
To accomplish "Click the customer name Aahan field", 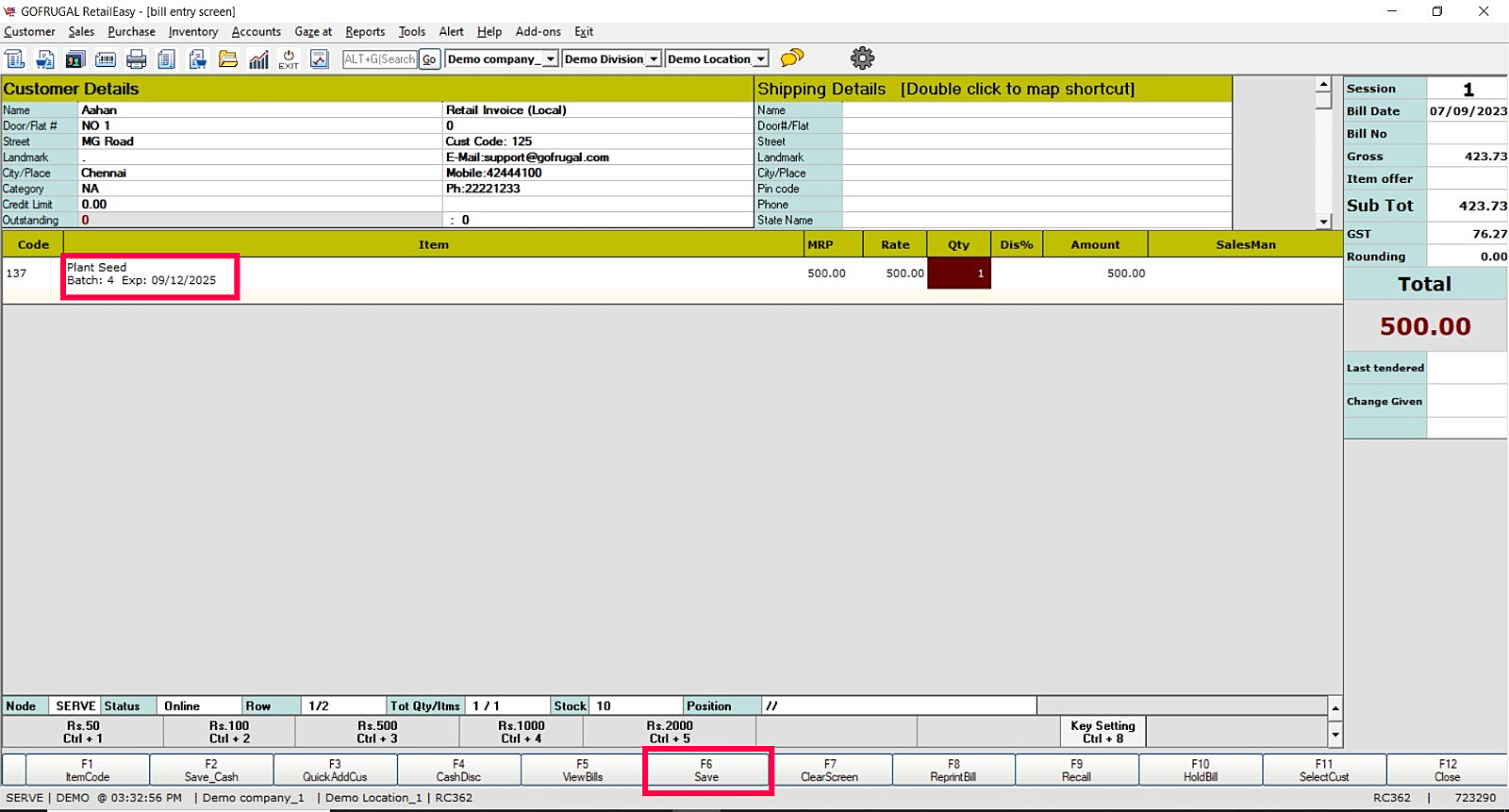I will point(260,110).
